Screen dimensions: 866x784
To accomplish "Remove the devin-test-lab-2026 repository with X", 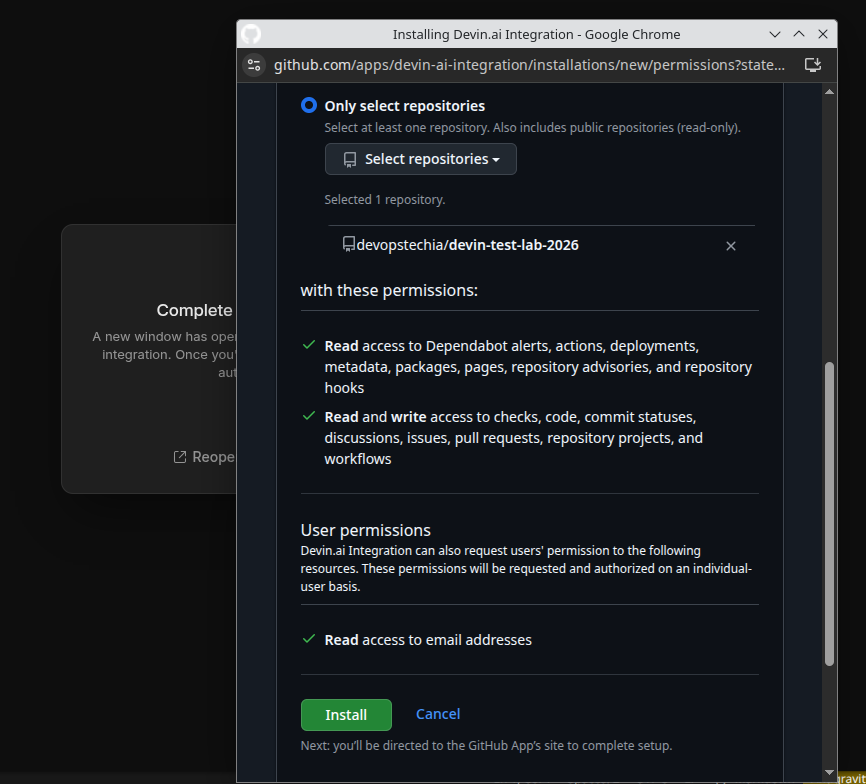I will tap(731, 246).
